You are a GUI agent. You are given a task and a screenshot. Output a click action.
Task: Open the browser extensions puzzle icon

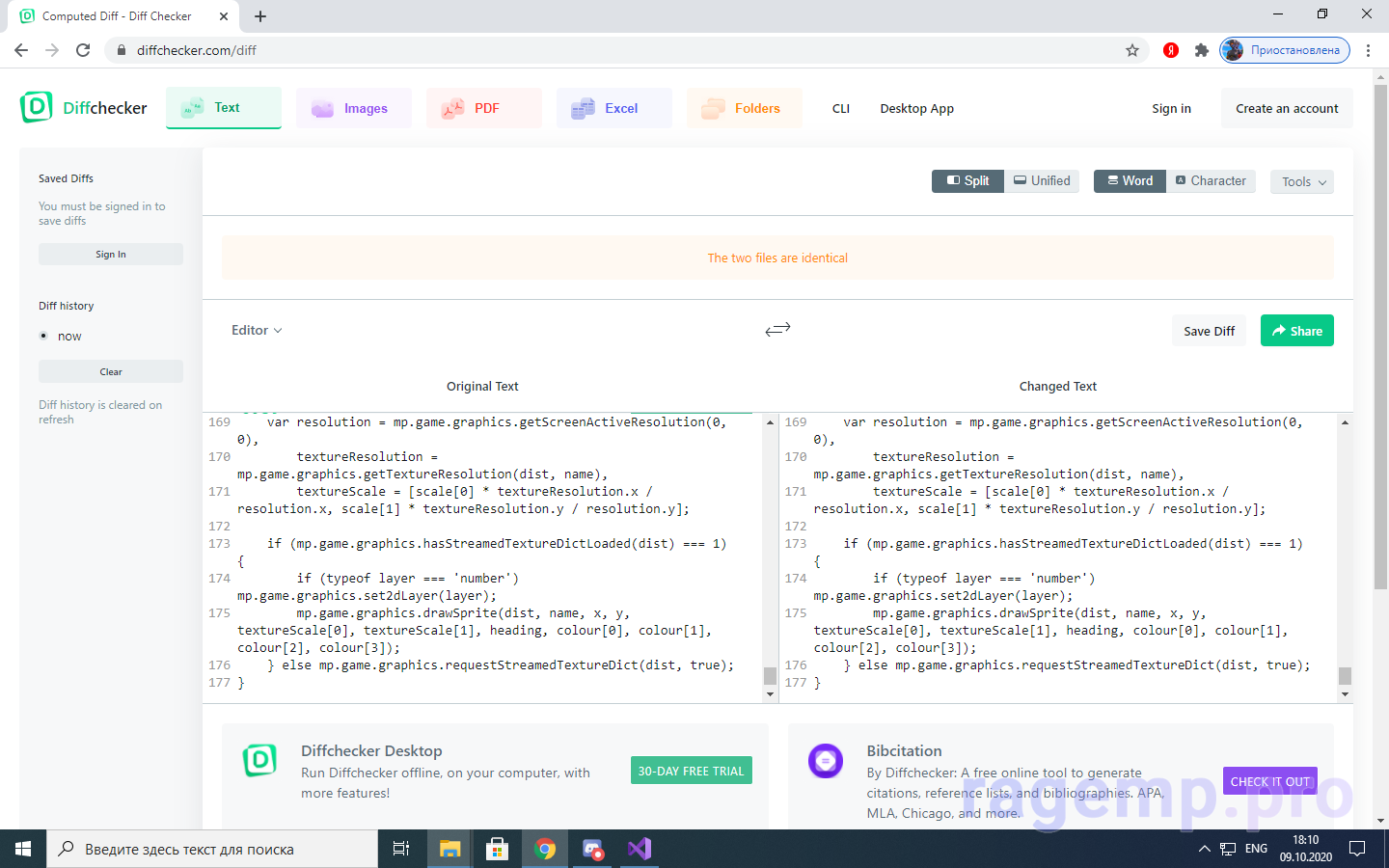pos(1201,50)
